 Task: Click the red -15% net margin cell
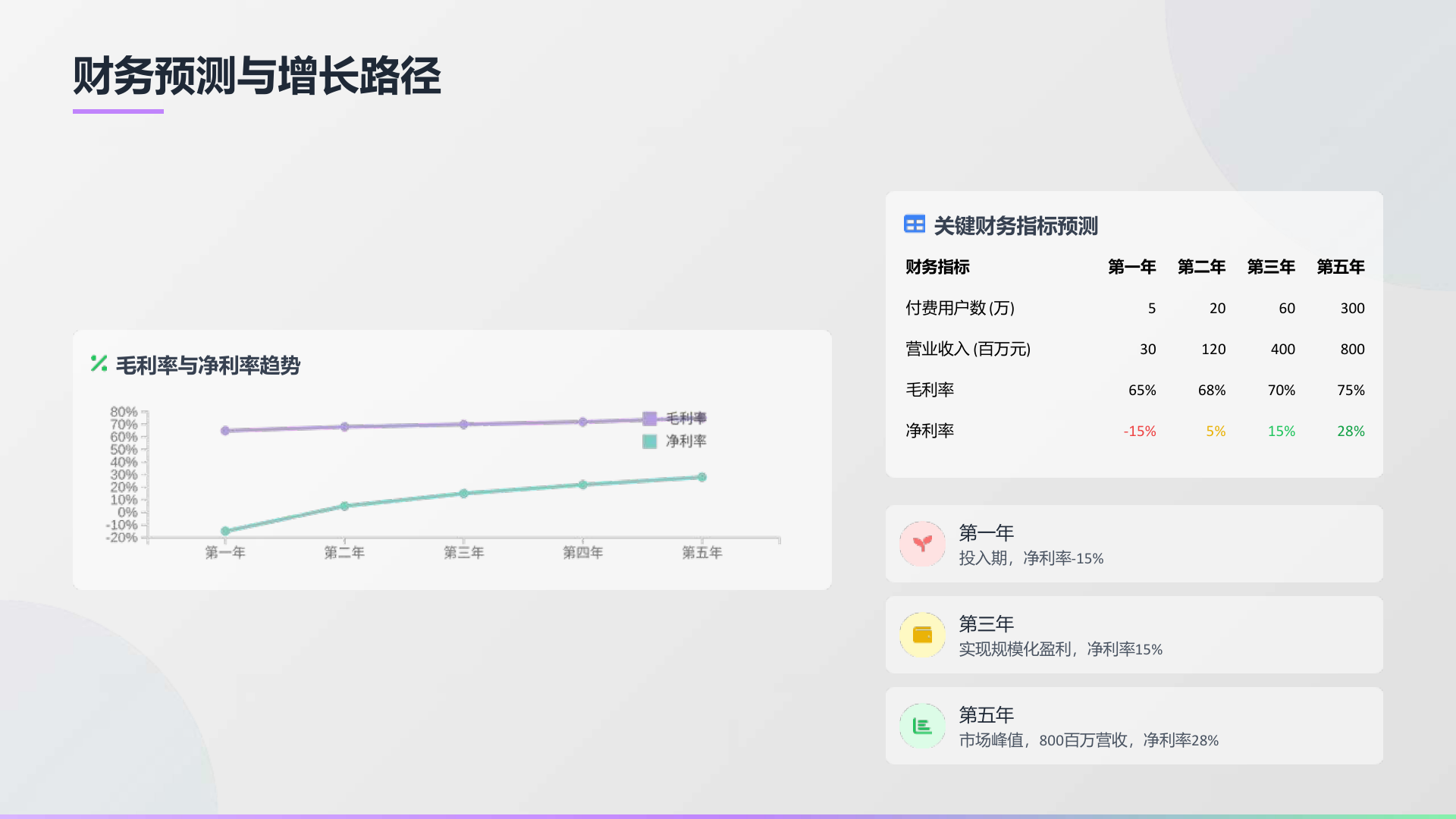click(1140, 431)
